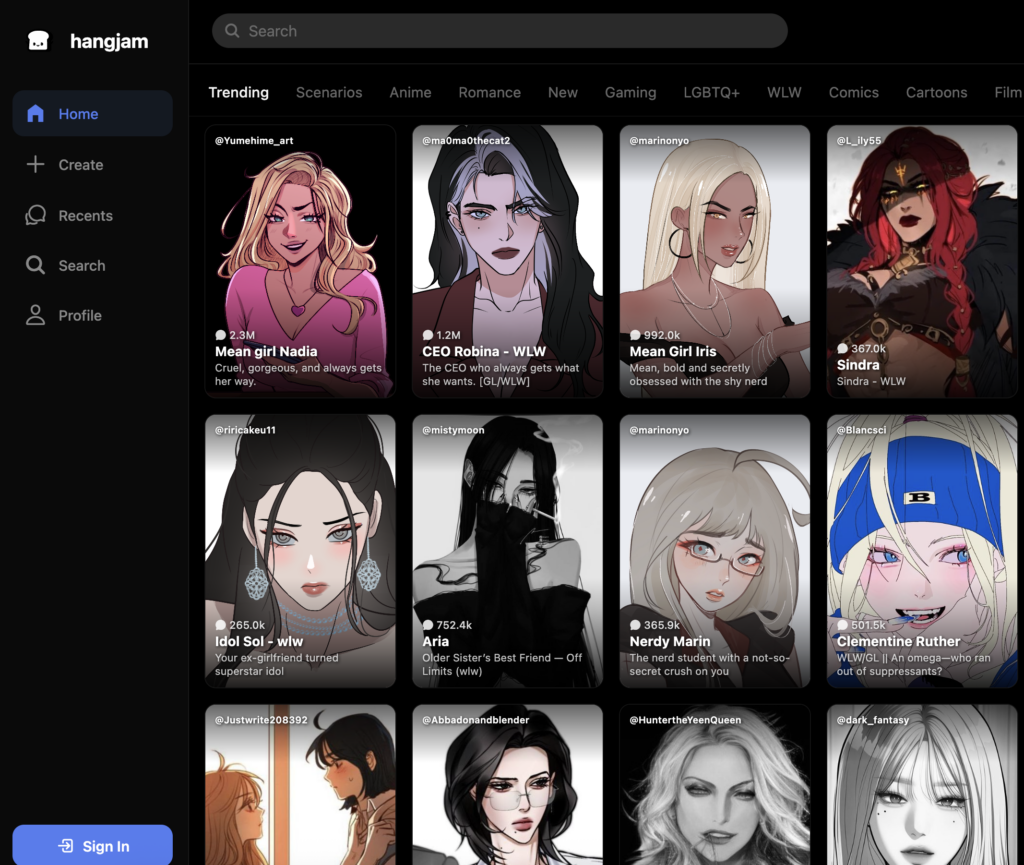
Task: Open the CEO Robina - WLW character card
Action: click(x=507, y=260)
